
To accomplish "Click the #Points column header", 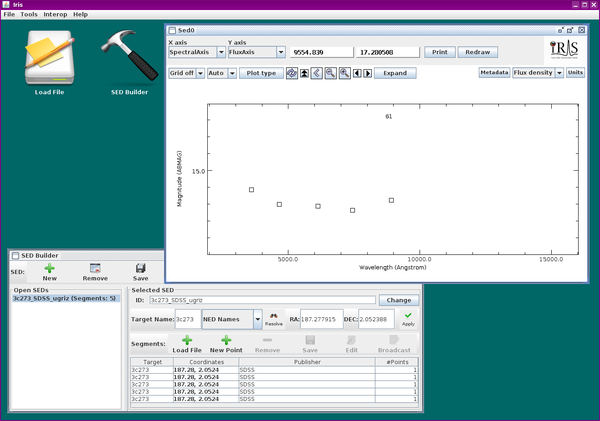I will (x=397, y=362).
